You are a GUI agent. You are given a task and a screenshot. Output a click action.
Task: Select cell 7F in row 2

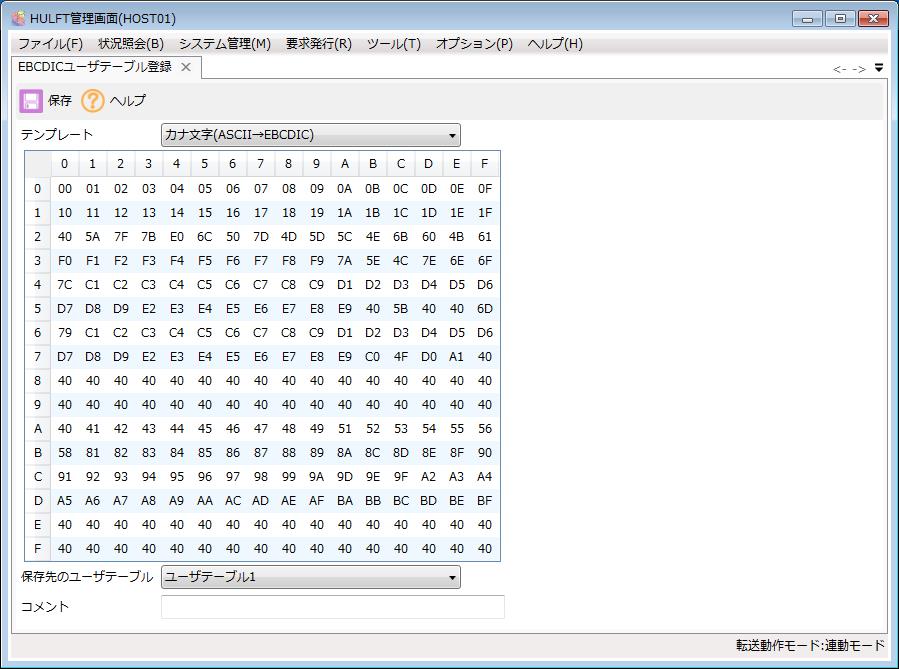point(121,237)
